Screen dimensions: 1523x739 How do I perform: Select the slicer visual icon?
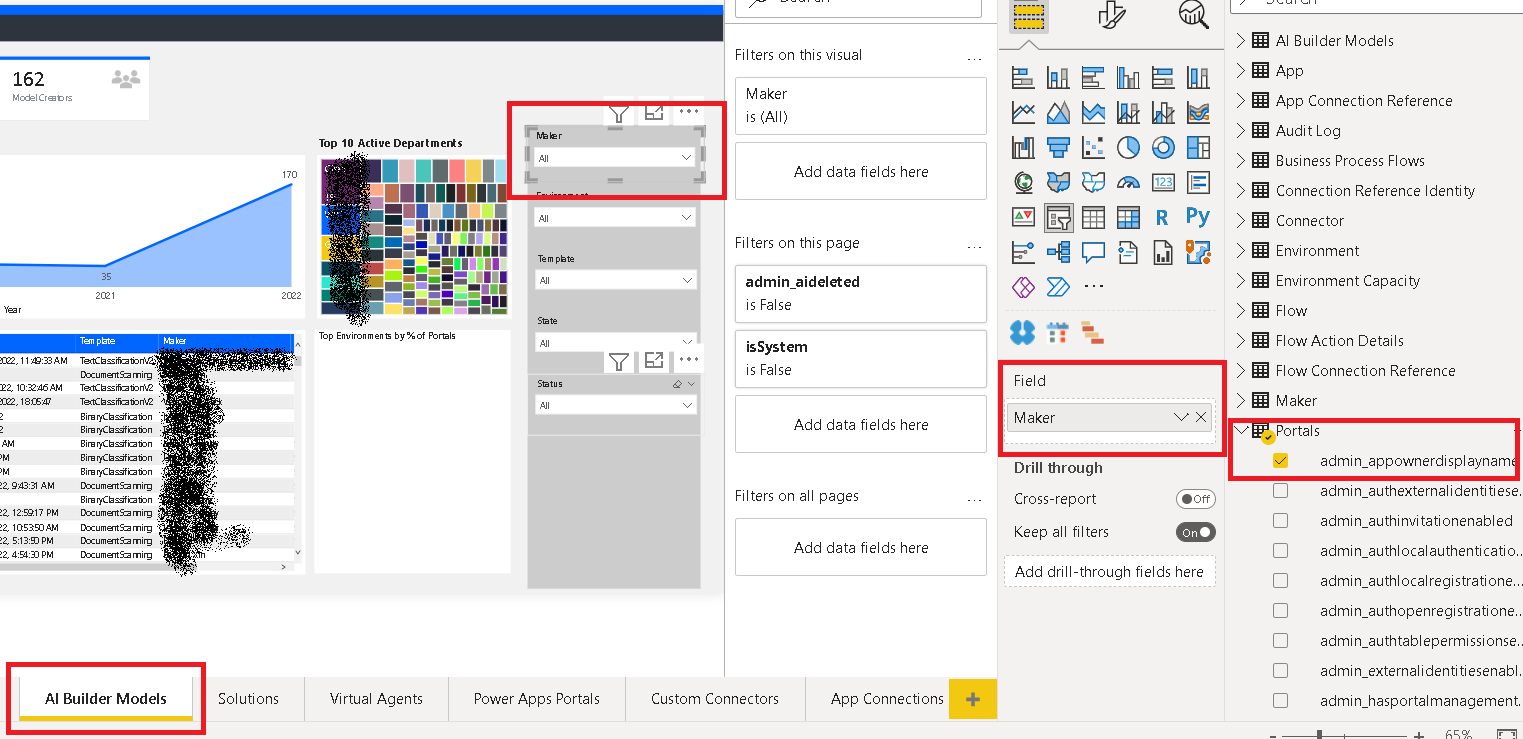[1058, 217]
